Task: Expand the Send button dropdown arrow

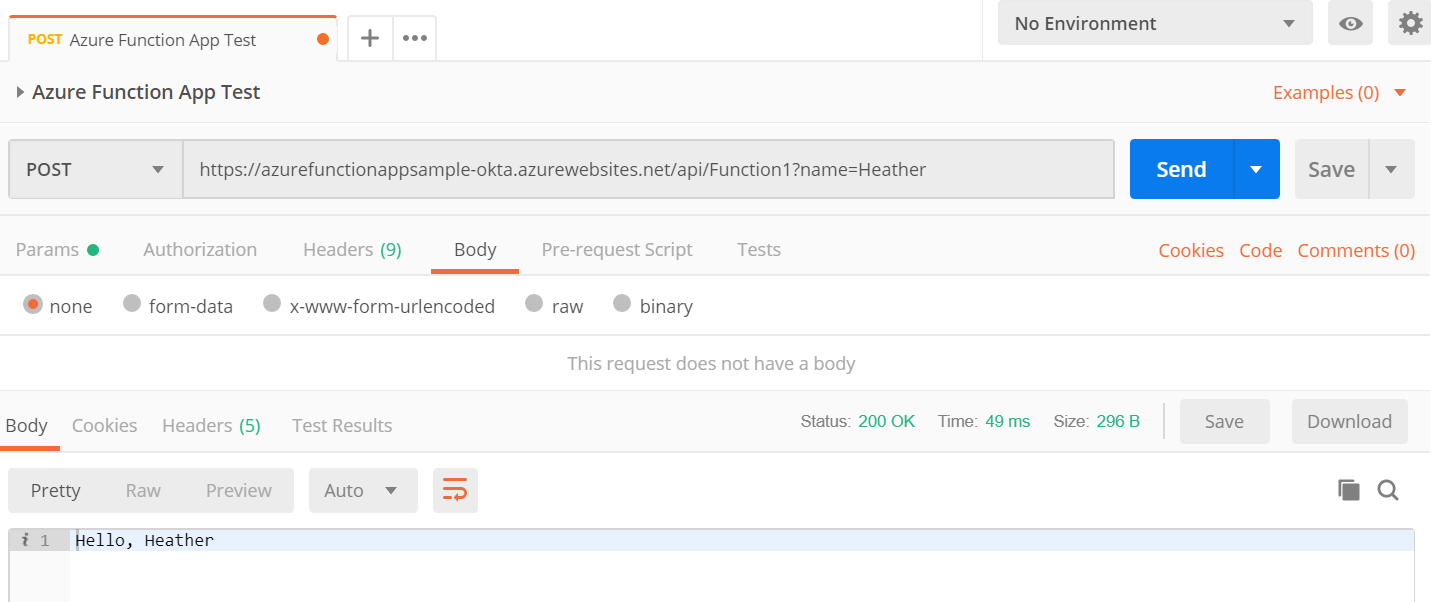Action: click(x=1257, y=169)
